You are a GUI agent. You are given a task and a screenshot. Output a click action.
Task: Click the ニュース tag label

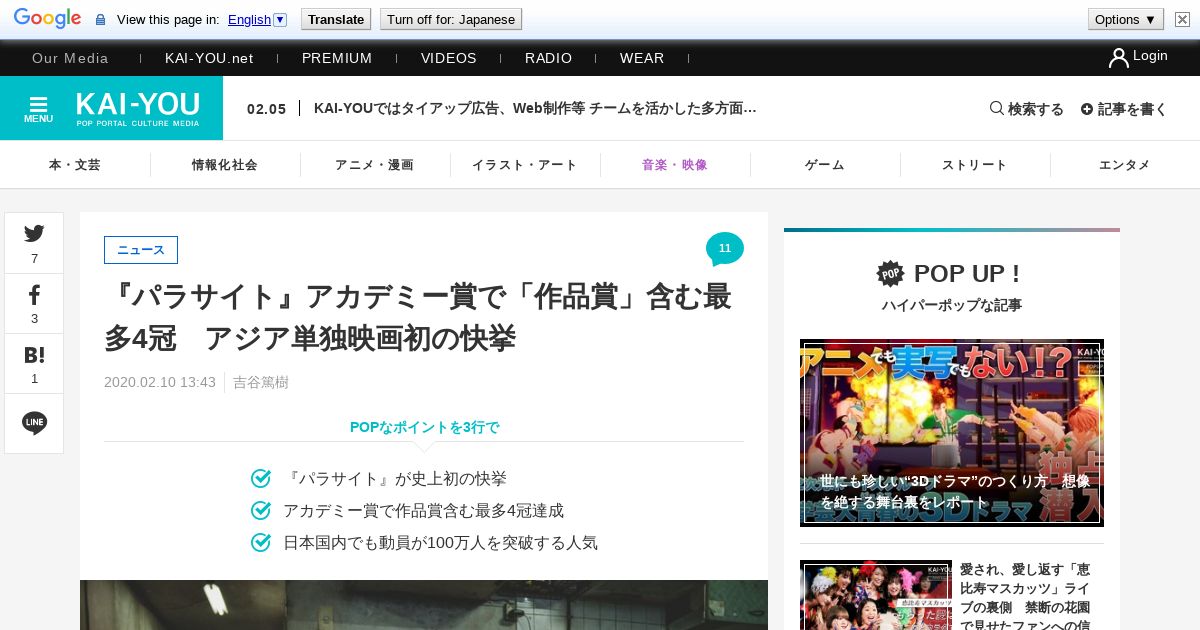pos(141,250)
